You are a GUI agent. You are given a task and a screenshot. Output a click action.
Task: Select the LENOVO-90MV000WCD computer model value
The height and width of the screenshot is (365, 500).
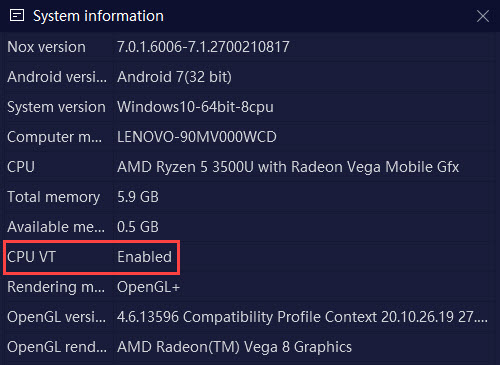tap(197, 137)
